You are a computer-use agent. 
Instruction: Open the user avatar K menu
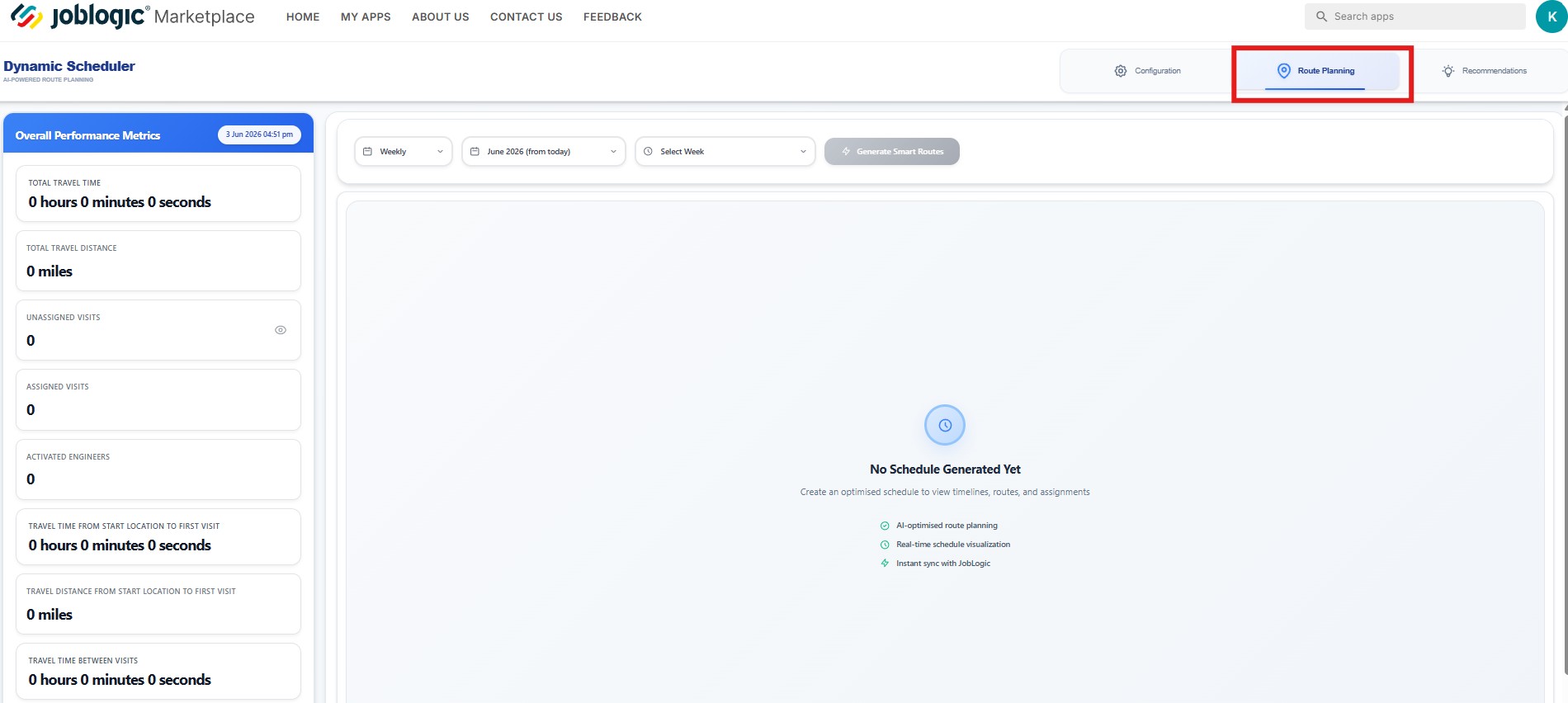tap(1551, 17)
